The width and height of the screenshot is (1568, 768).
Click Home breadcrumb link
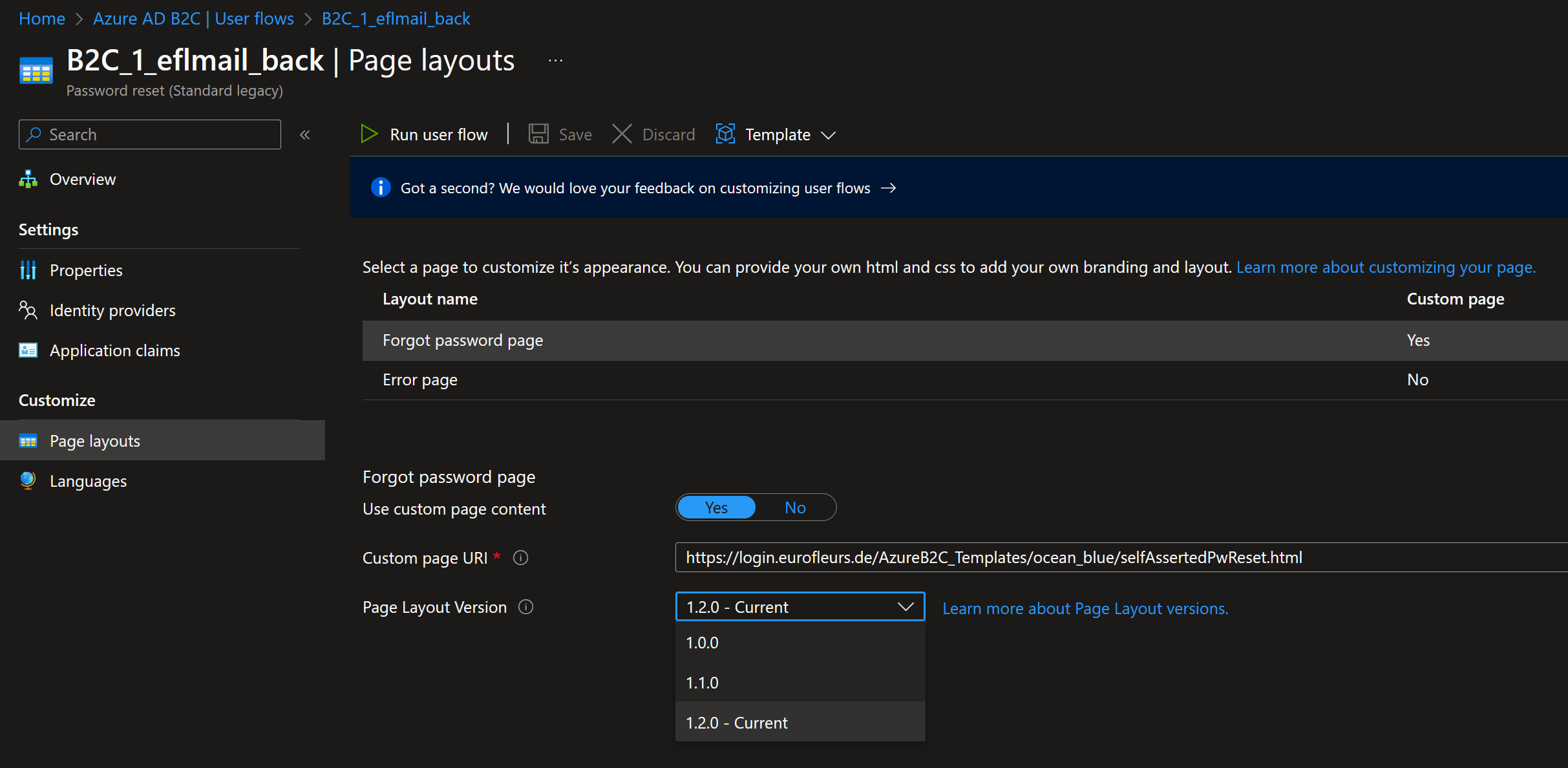coord(42,19)
